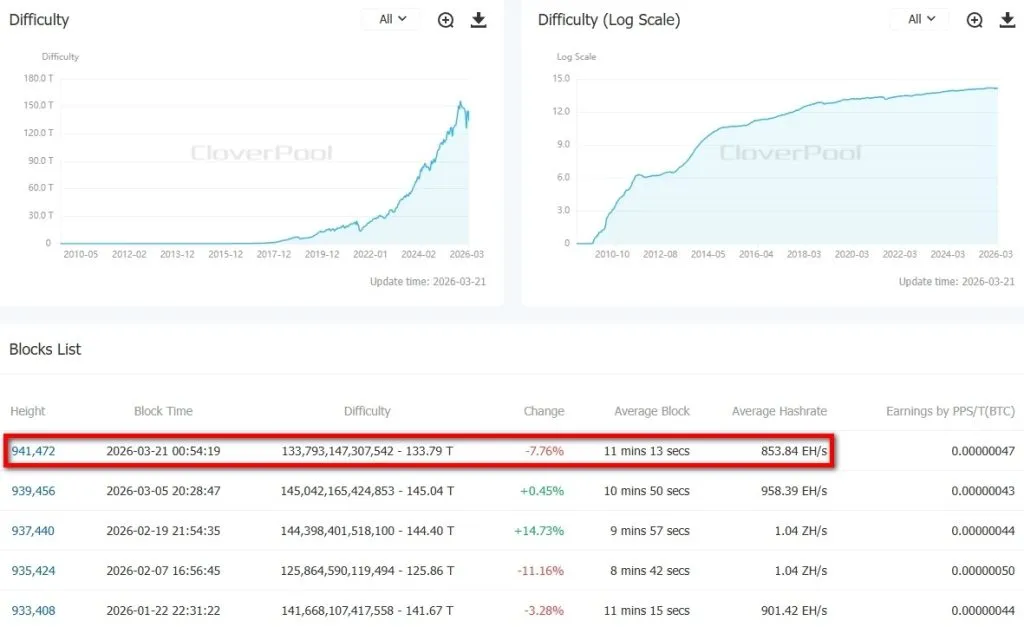Download the Difficulty Log Scale chart
Viewport: 1024px width, 627px height.
(x=1007, y=20)
